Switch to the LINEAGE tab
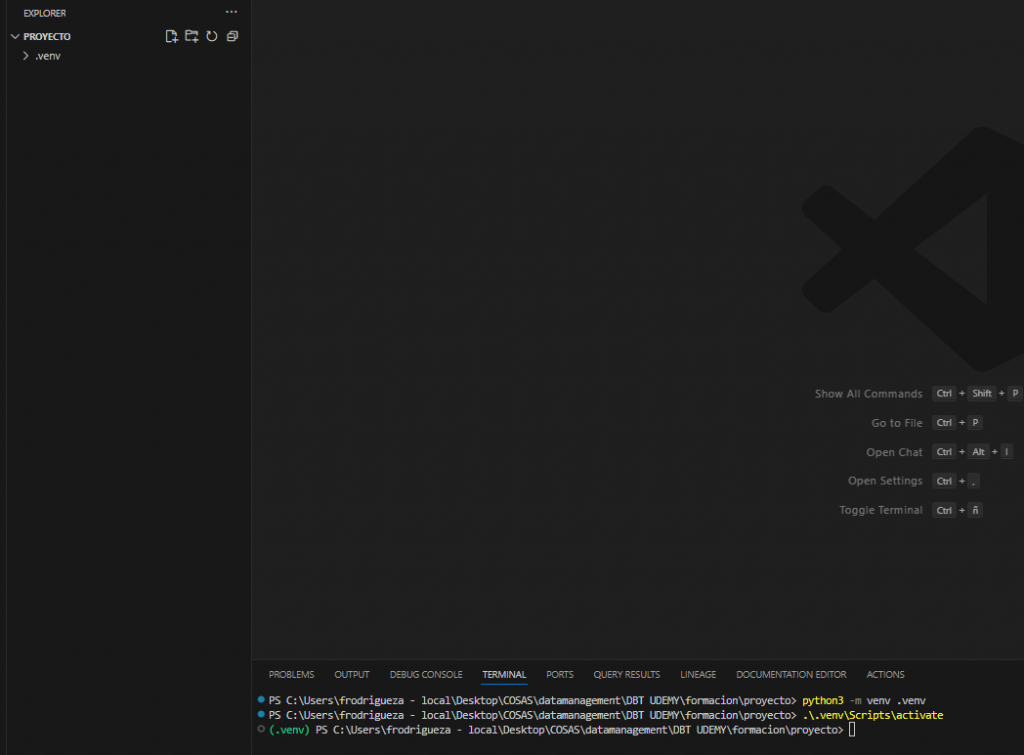The image size is (1024, 755). click(698, 675)
